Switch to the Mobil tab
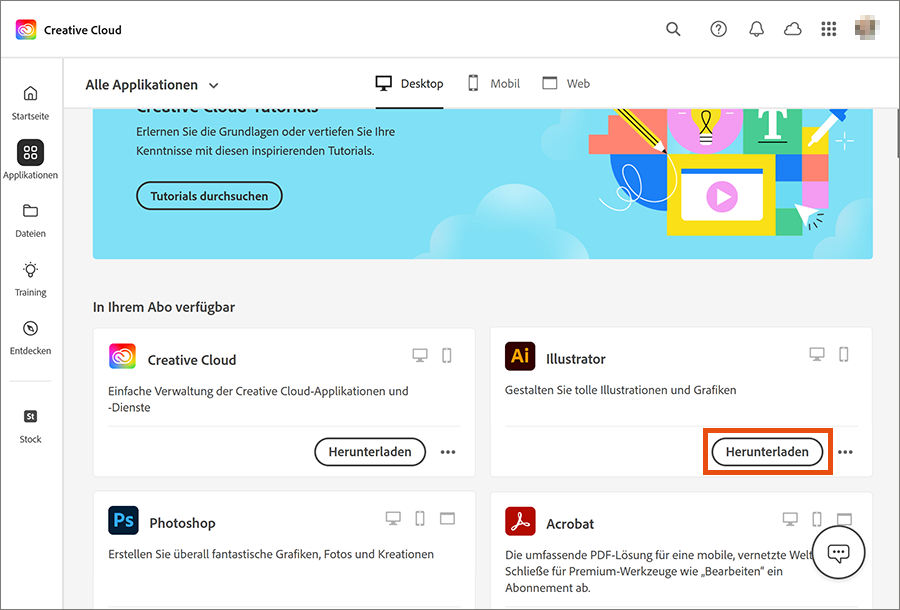This screenshot has width=900, height=610. click(x=493, y=84)
